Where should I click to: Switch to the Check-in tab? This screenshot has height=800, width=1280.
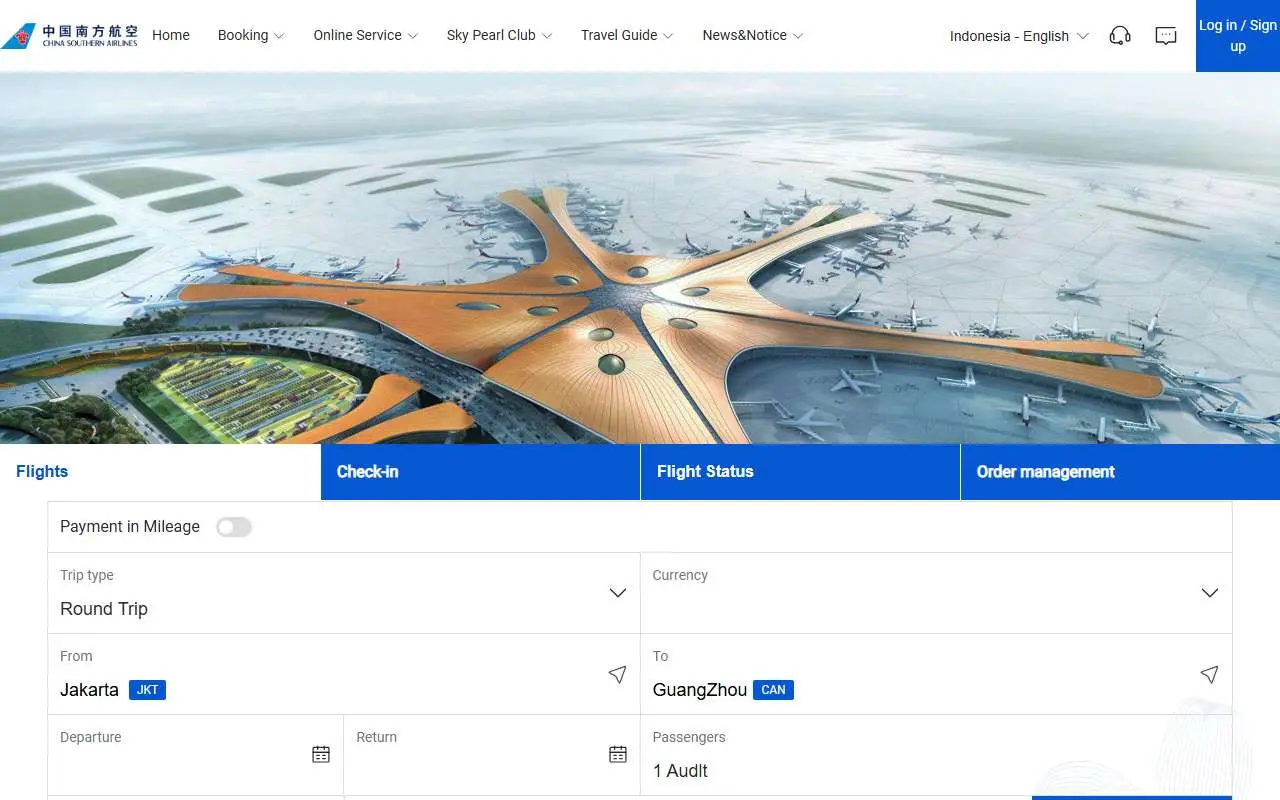pyautogui.click(x=480, y=472)
